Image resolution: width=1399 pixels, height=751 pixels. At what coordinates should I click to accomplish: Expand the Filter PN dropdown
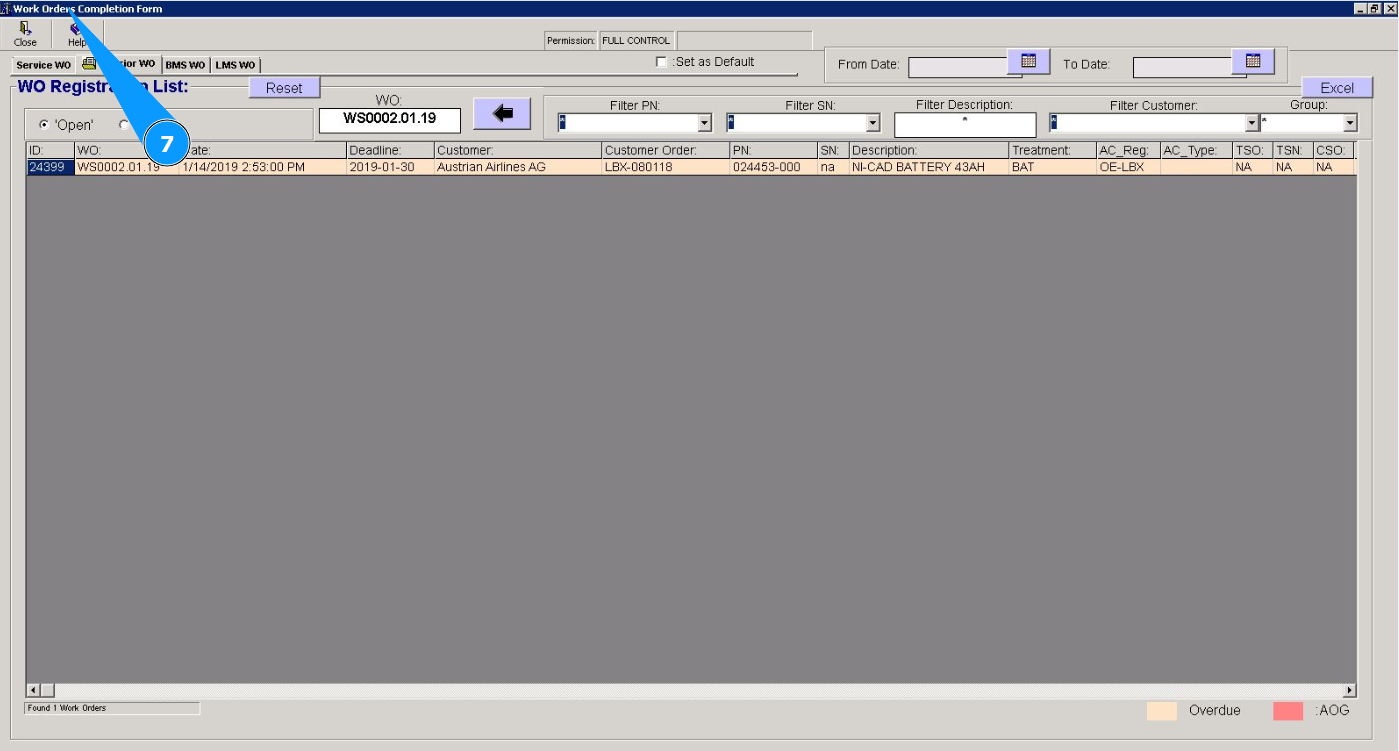(704, 123)
